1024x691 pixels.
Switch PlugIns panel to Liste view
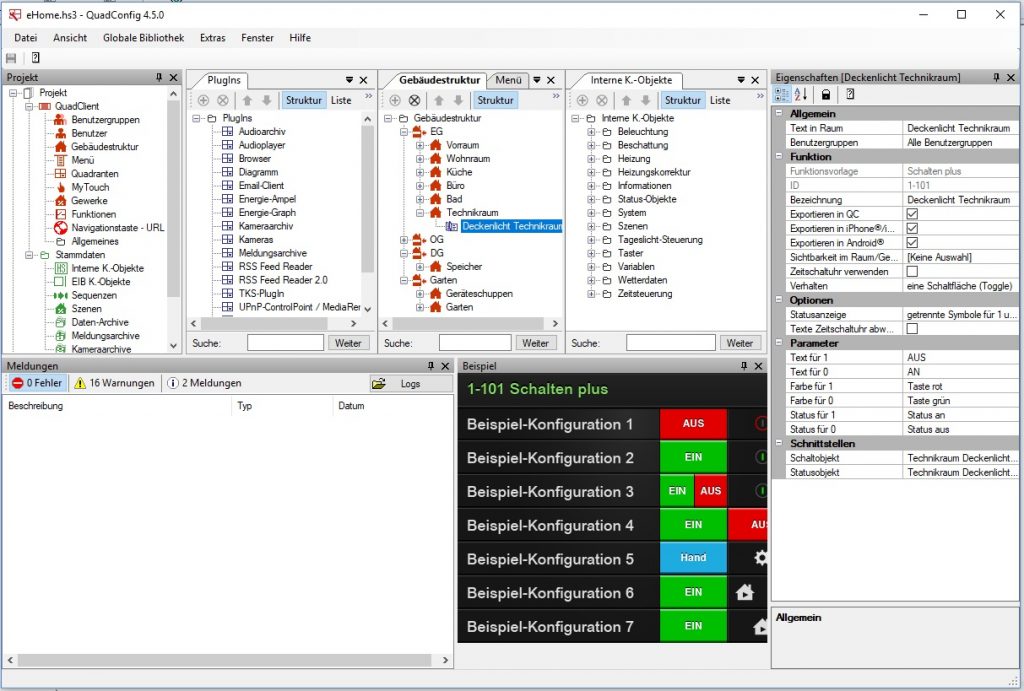[x=341, y=100]
